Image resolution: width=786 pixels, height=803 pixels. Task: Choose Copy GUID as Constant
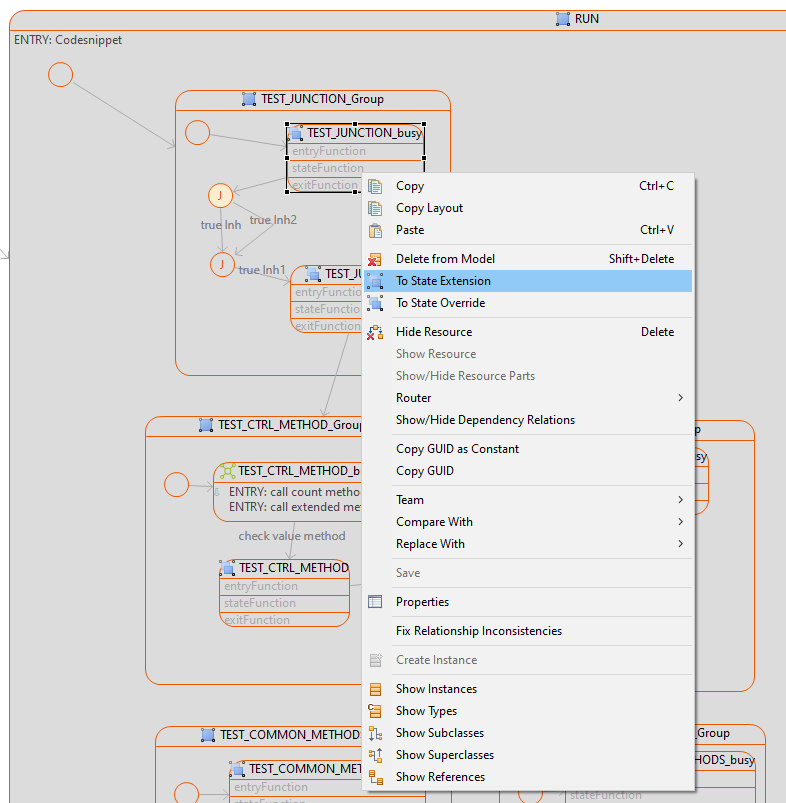(457, 449)
